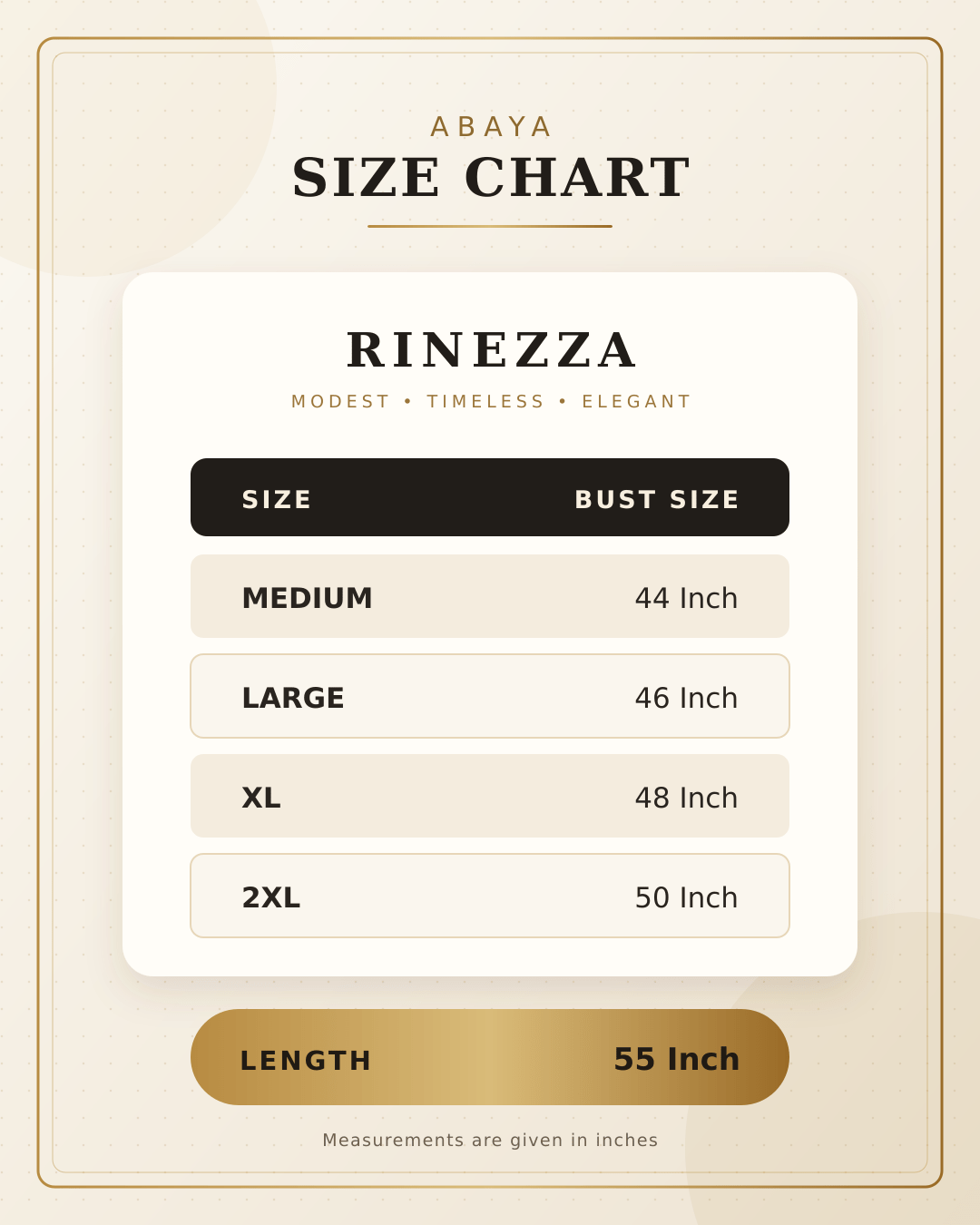Select the LARGE size row

[x=490, y=696]
